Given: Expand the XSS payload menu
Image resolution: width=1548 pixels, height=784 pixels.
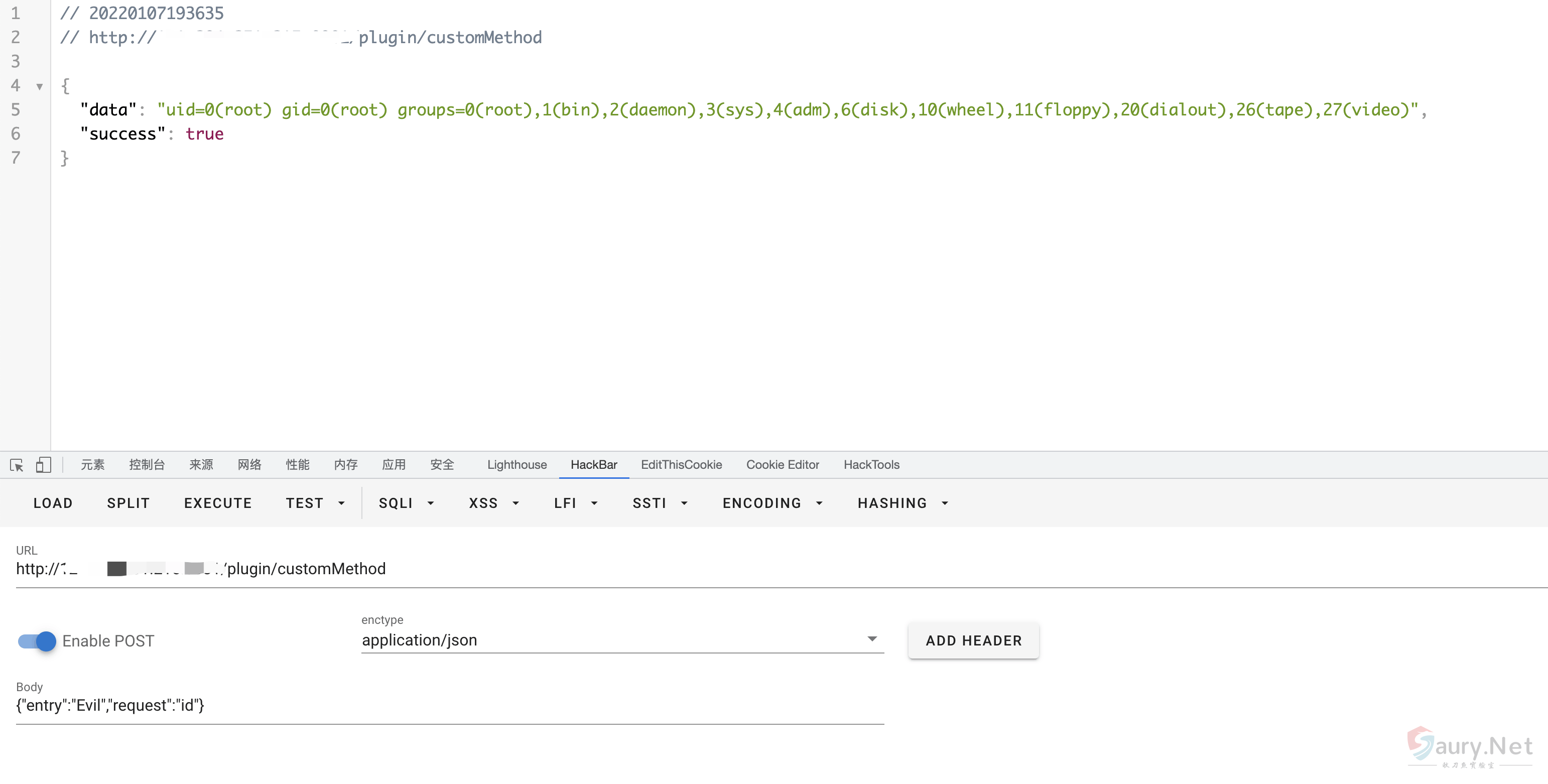Looking at the screenshot, I should [493, 503].
